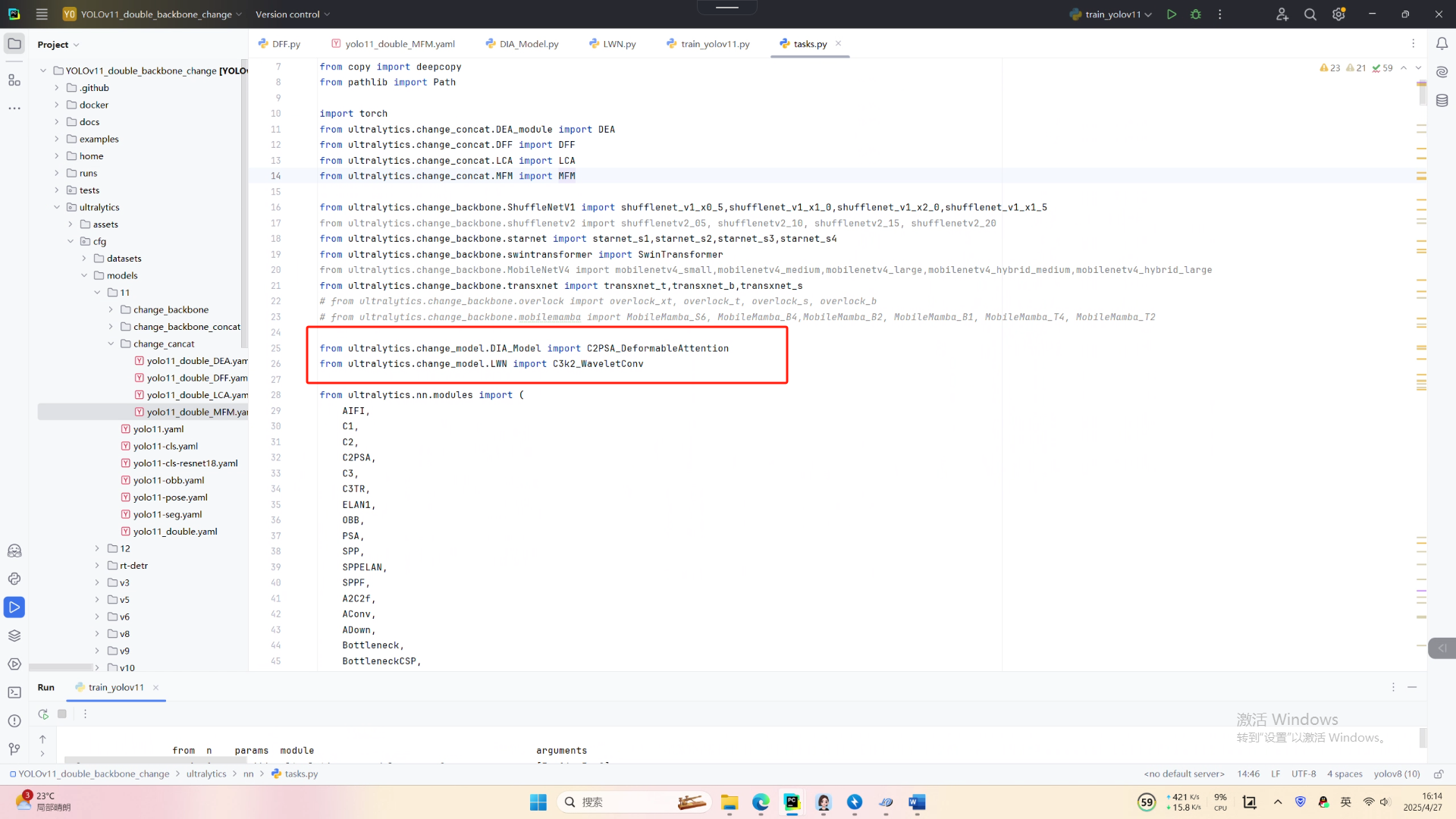
Task: Open the Terminal tool window icon
Action: (x=14, y=692)
